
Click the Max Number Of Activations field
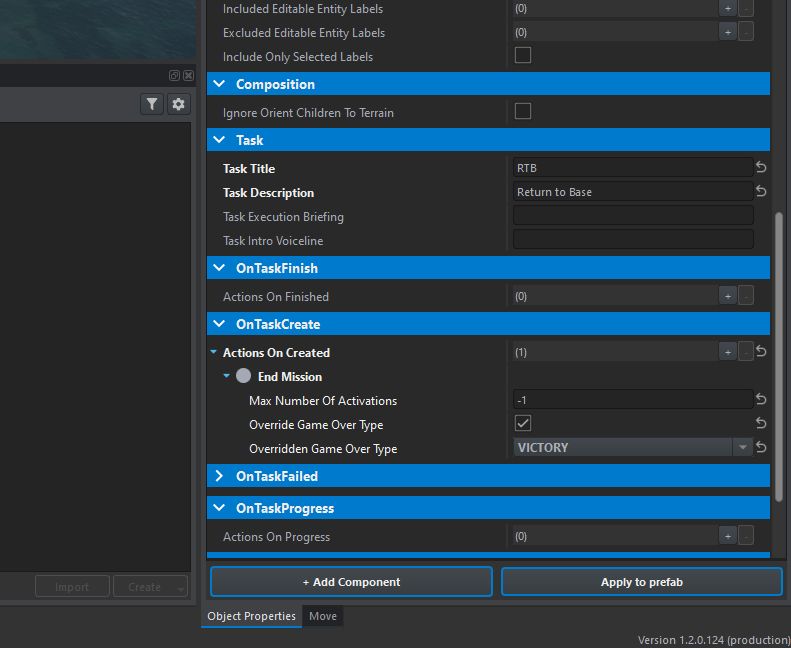click(x=632, y=400)
